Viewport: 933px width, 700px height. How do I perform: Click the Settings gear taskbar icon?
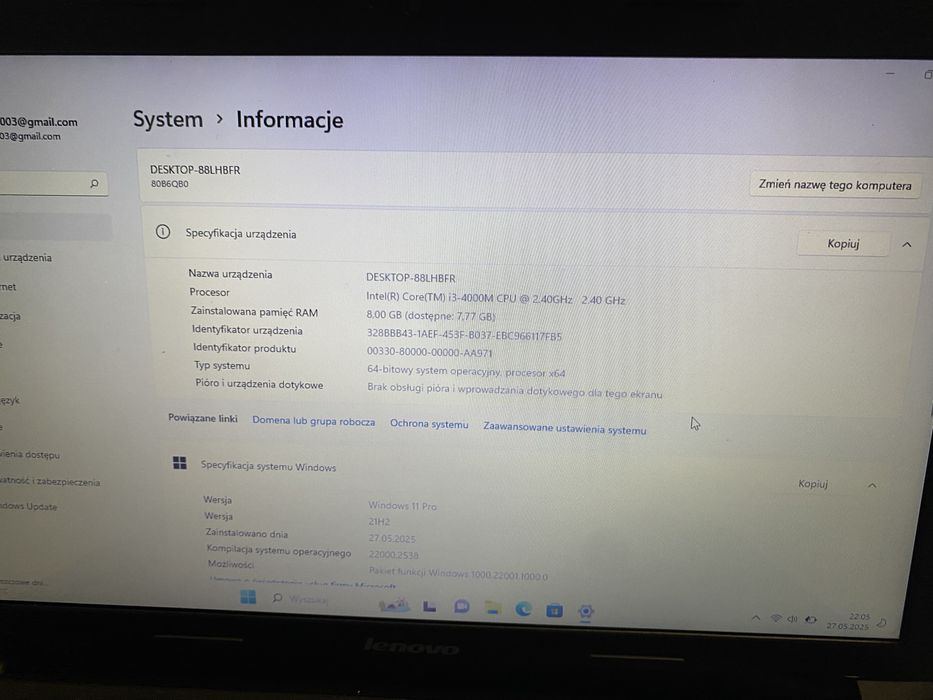[586, 611]
